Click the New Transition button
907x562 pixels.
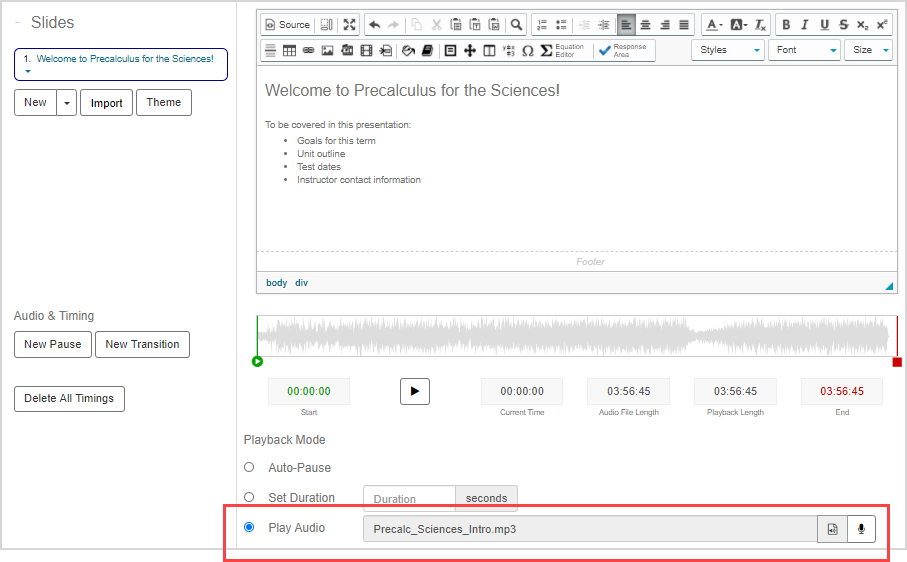(142, 345)
